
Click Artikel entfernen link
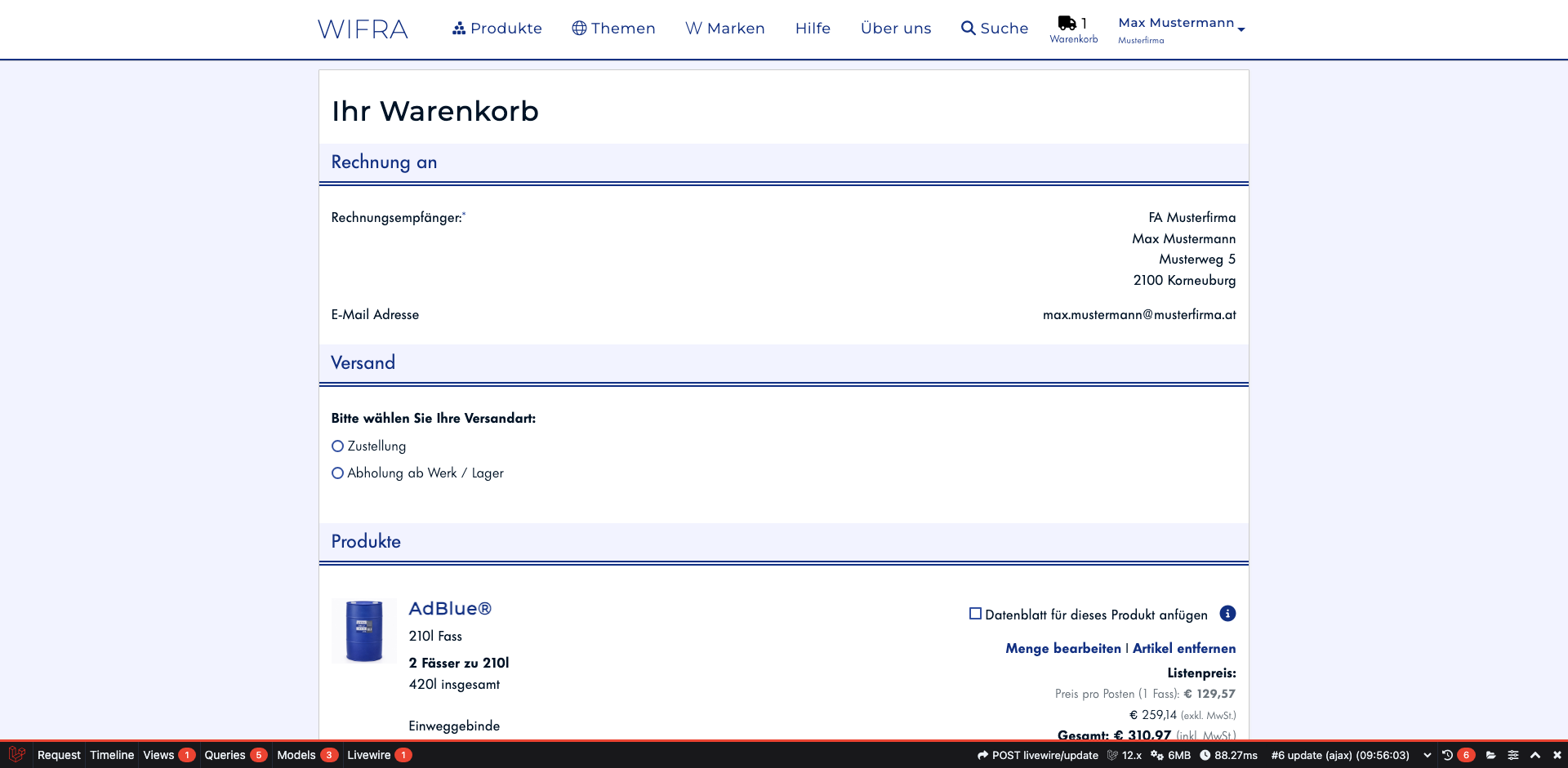coord(1183,648)
